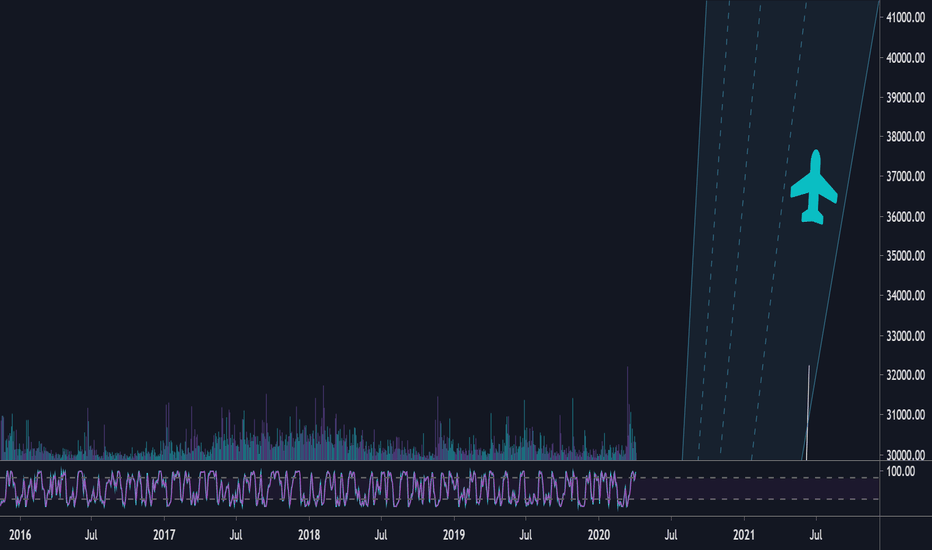
Task: Click the 2018 label on time axis
Action: 308,535
